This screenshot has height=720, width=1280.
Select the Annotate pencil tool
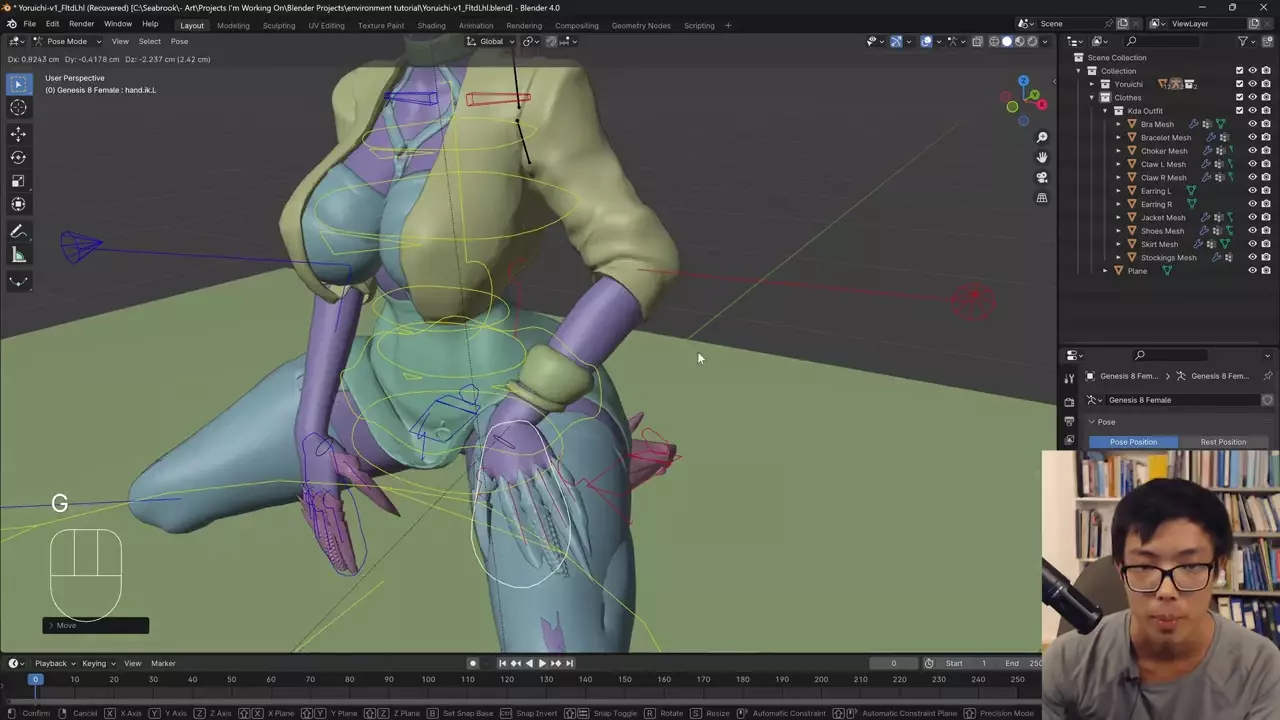coord(18,232)
